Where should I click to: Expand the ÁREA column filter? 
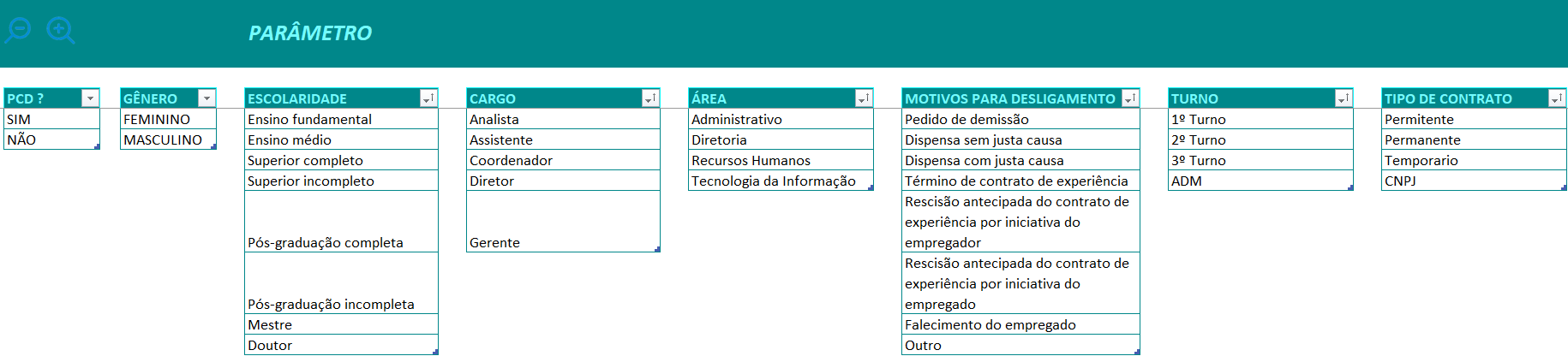[x=864, y=98]
